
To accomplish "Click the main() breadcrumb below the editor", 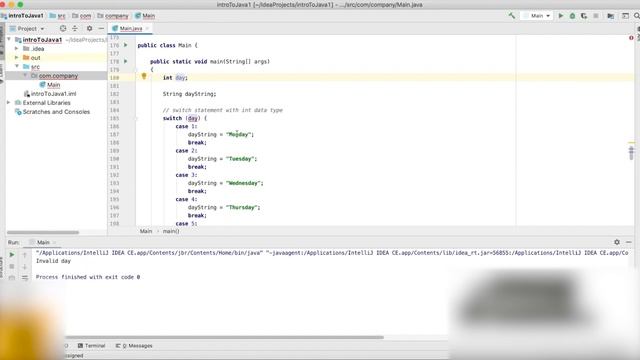I will [171, 231].
